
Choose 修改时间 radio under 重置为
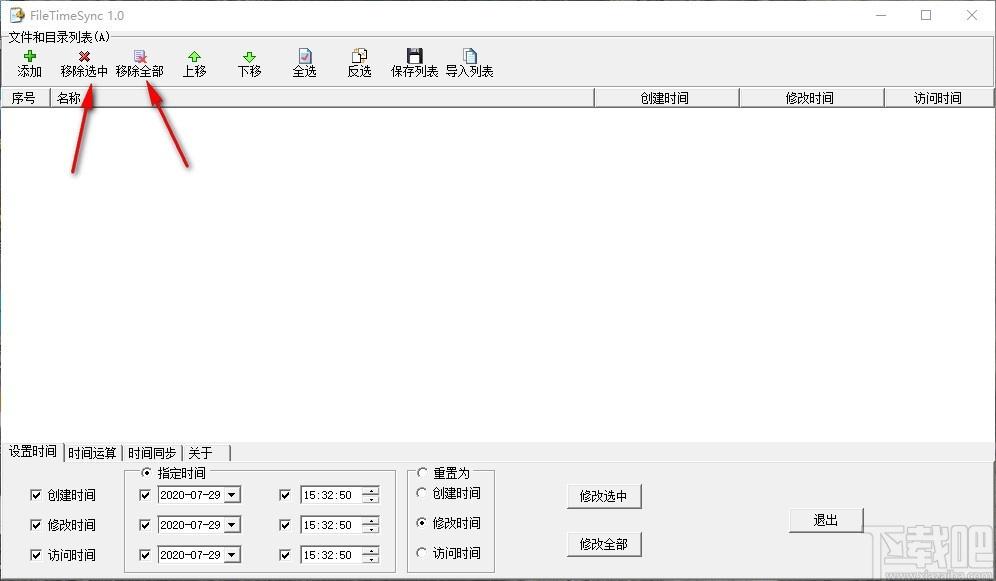coord(421,523)
